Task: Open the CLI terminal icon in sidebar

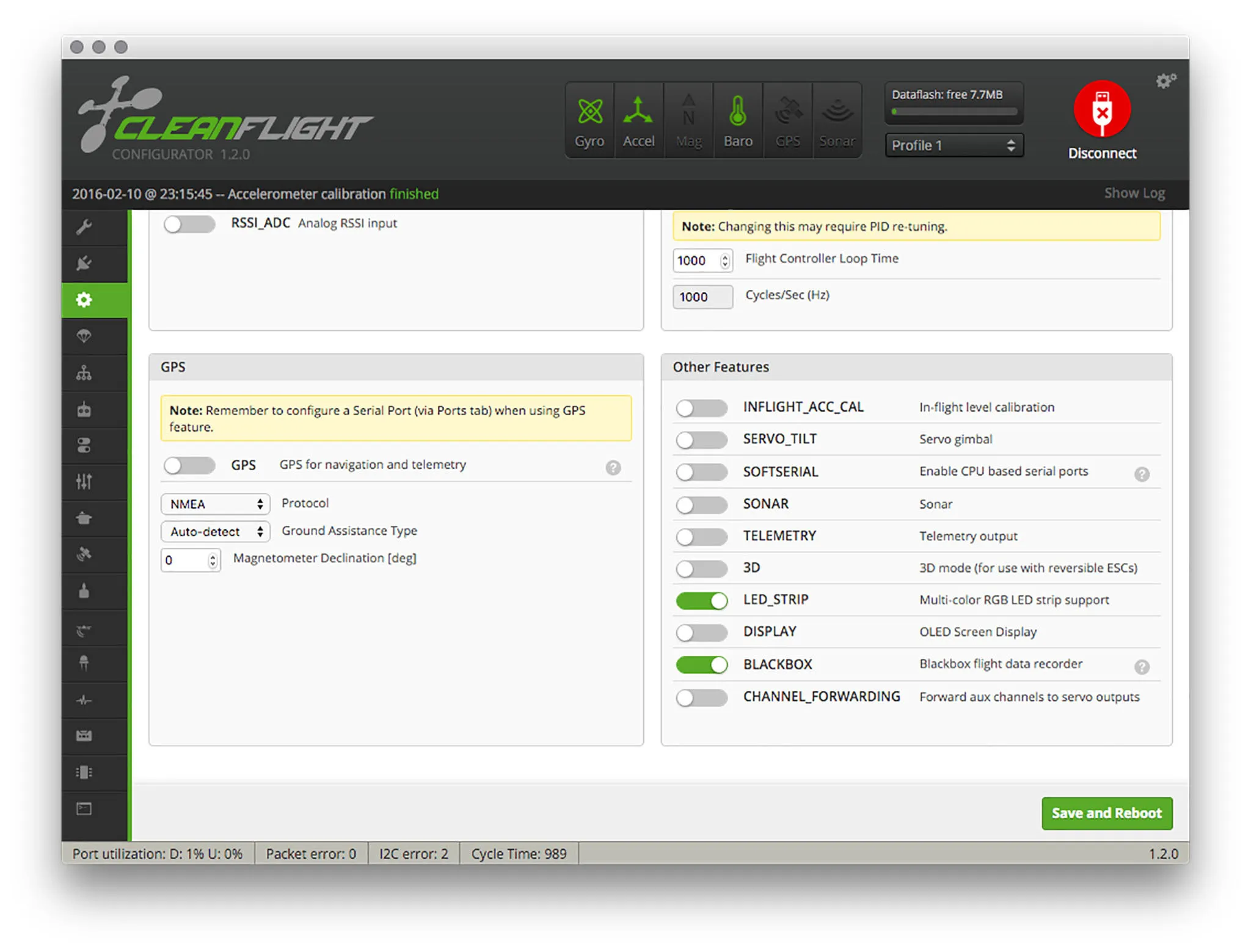Action: coord(84,809)
